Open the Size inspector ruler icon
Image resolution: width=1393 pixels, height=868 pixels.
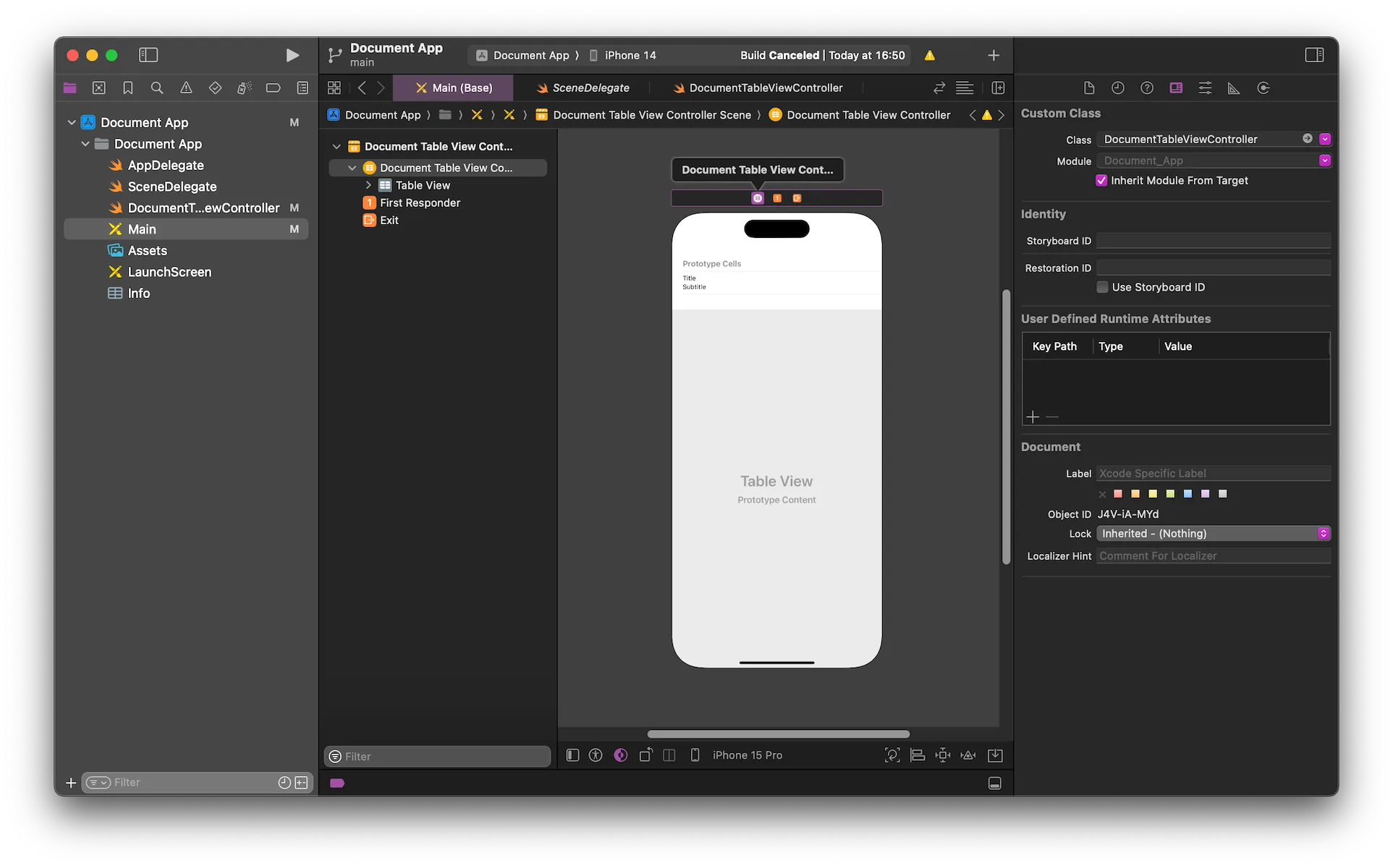pyautogui.click(x=1234, y=88)
